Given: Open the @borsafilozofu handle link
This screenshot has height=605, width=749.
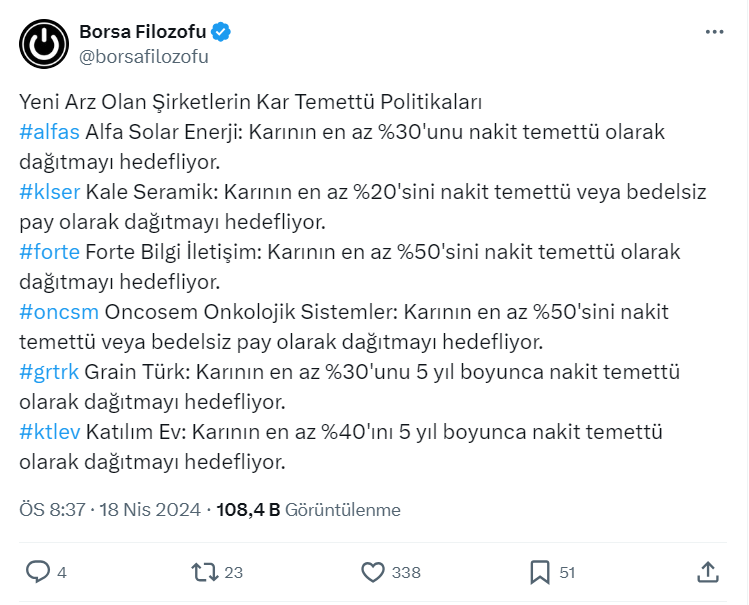Looking at the screenshot, I should (x=143, y=56).
